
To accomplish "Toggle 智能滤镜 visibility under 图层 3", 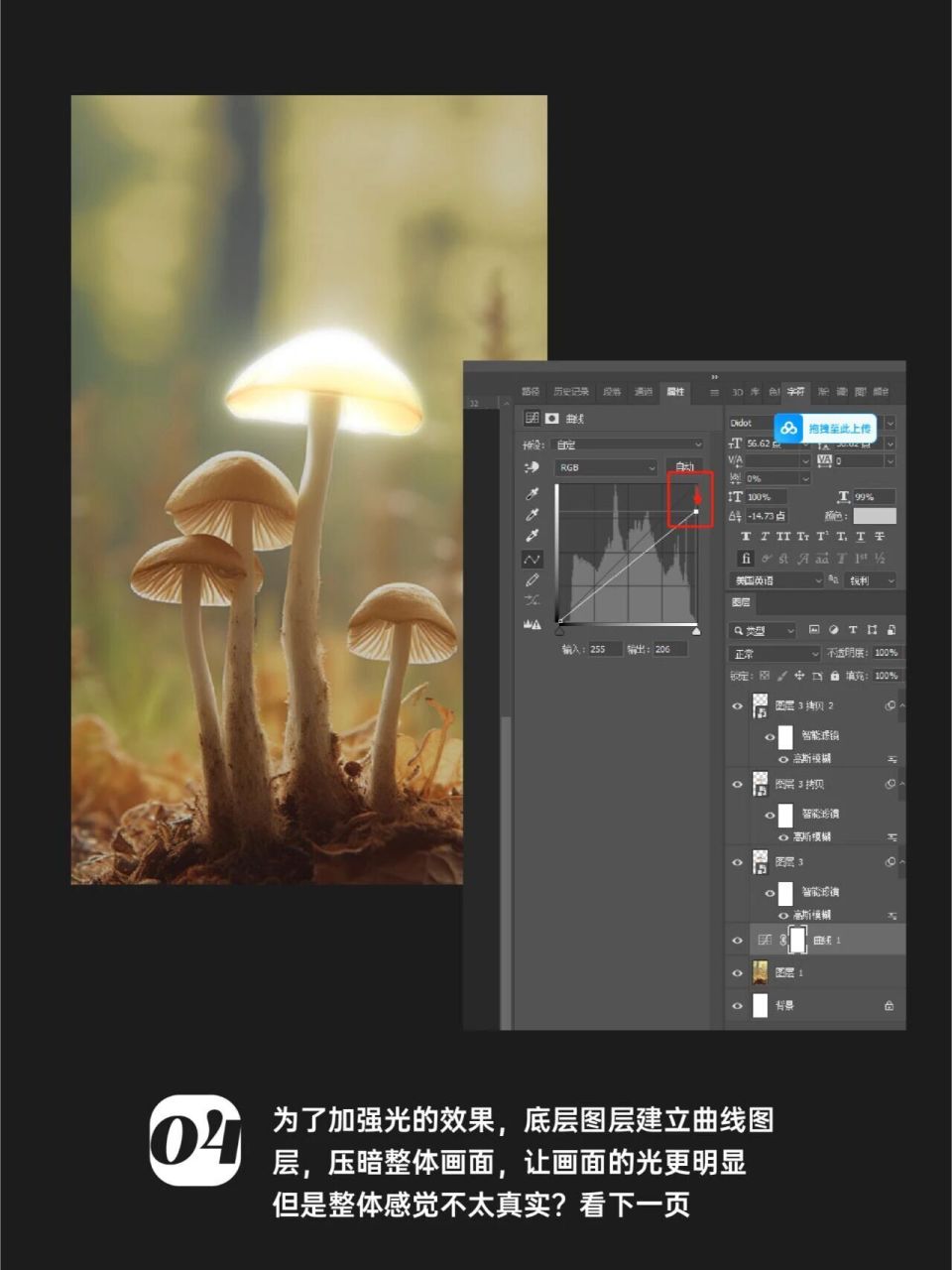I will point(770,892).
